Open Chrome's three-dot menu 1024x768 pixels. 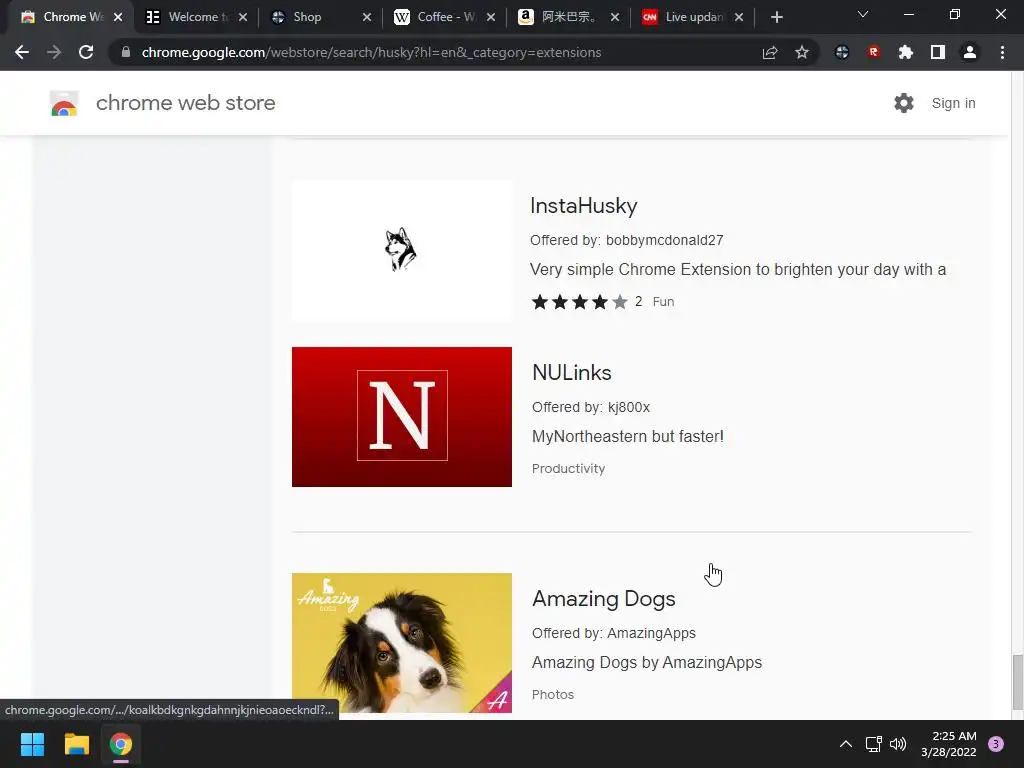[1002, 52]
